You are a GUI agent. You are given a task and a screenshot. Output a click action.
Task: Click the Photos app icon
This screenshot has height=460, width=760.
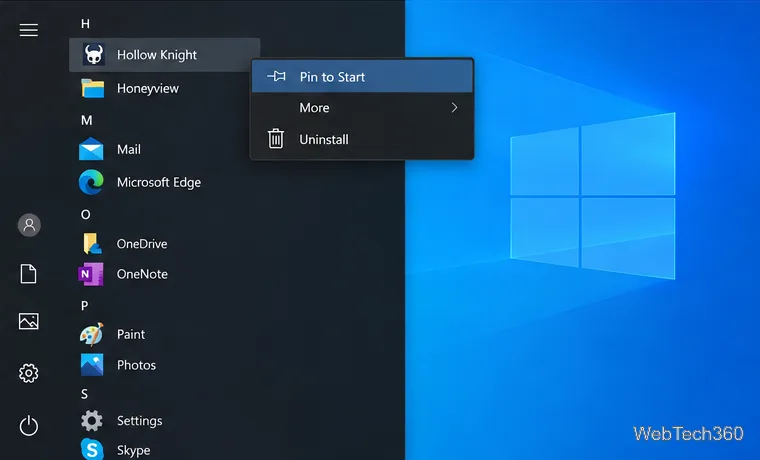click(x=92, y=365)
